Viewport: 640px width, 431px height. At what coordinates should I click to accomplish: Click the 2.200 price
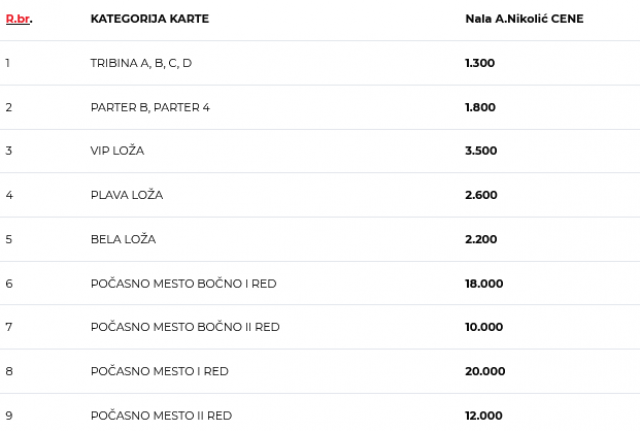point(481,239)
